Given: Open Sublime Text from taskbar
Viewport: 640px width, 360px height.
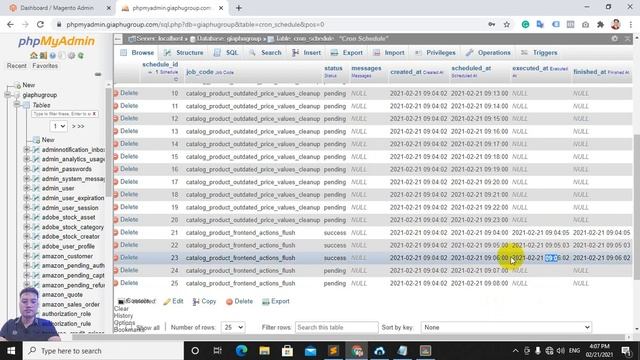Looking at the screenshot, I should click(333, 351).
